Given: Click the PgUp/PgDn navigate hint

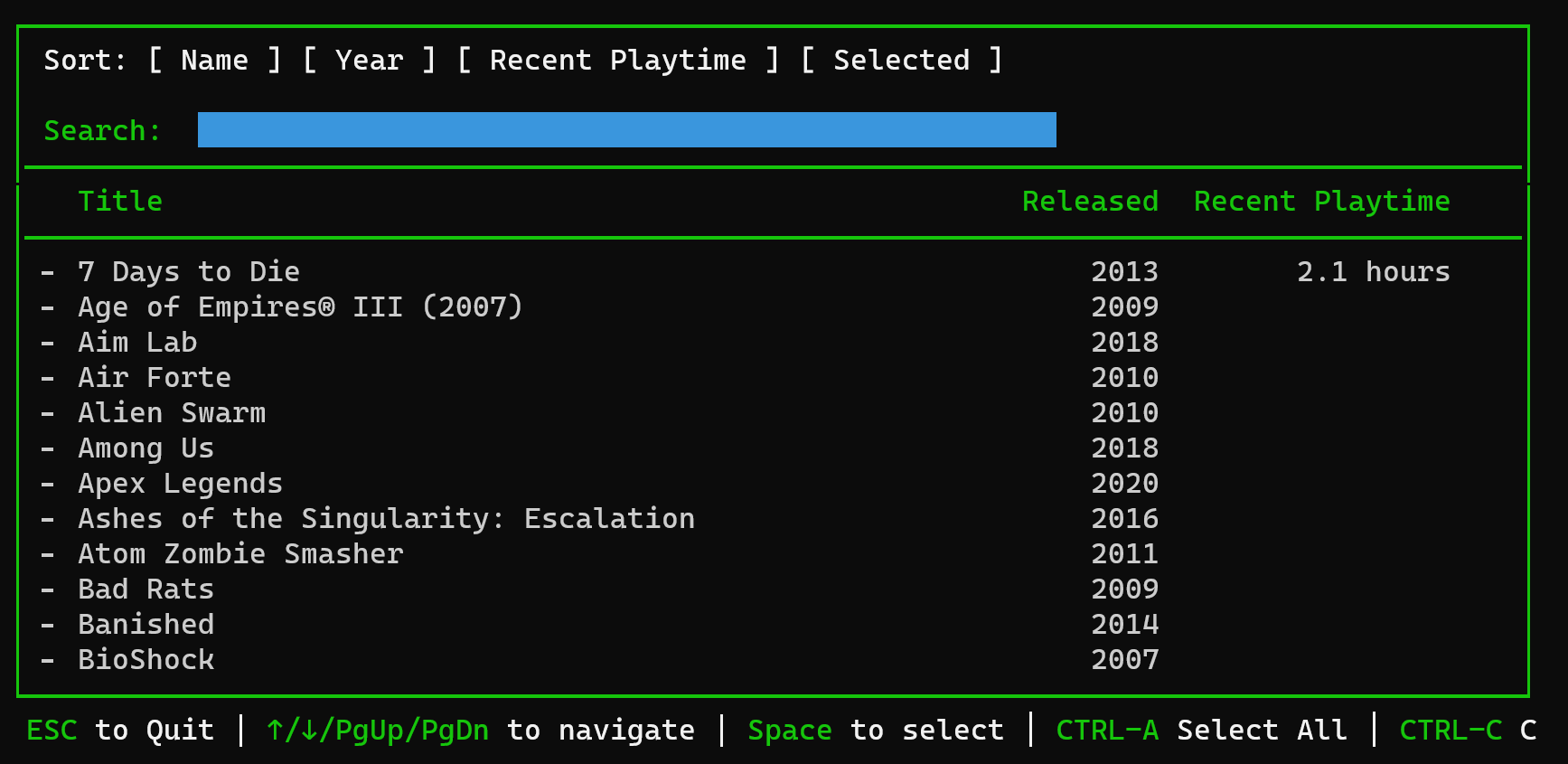Looking at the screenshot, I should [x=480, y=730].
